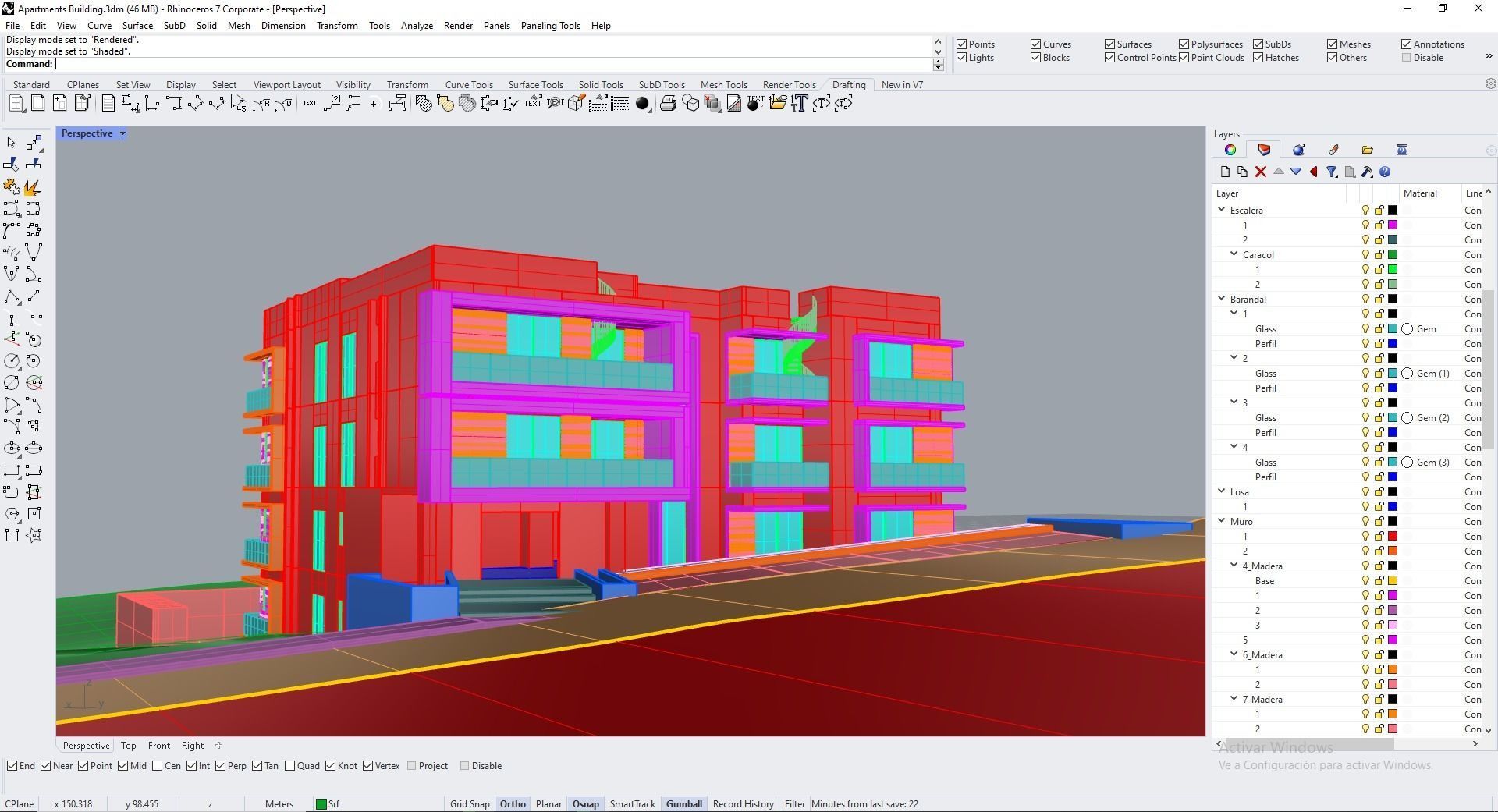This screenshot has width=1498, height=812.
Task: Toggle Gumball in status bar
Action: (x=684, y=804)
